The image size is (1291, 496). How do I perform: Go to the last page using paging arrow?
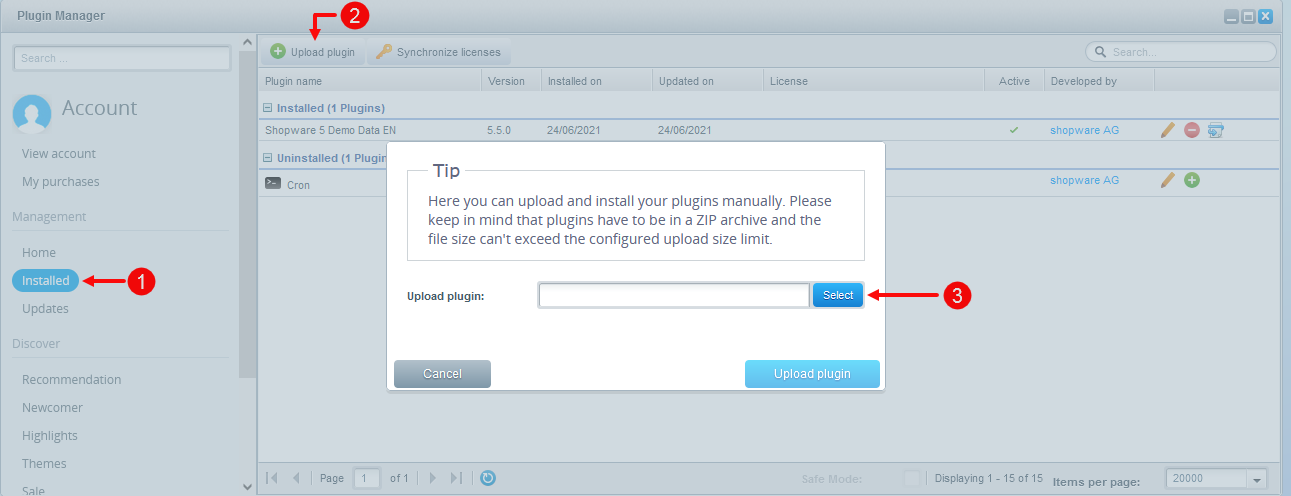coord(456,478)
